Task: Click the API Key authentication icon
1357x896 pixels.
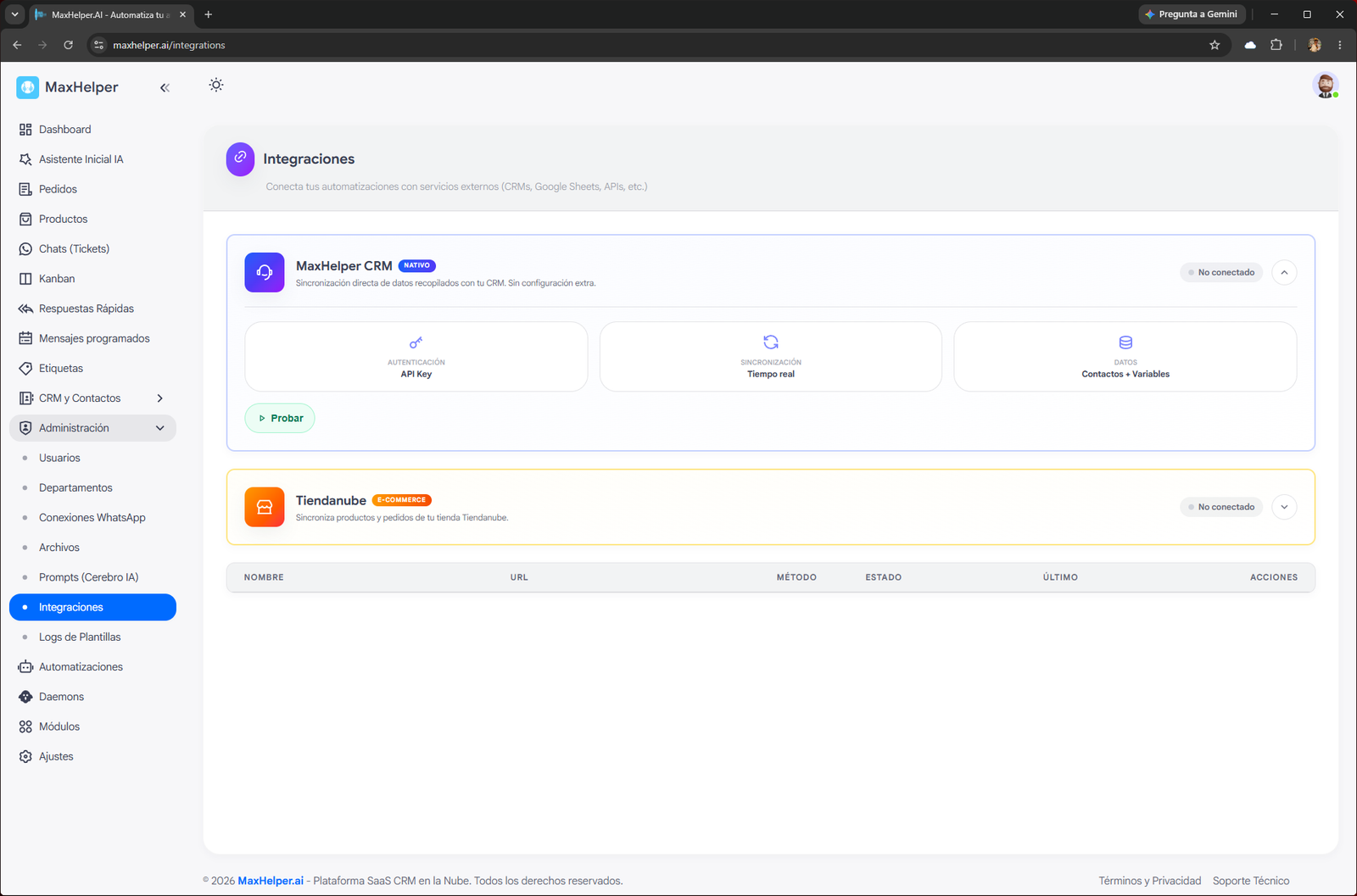Action: pyautogui.click(x=416, y=342)
